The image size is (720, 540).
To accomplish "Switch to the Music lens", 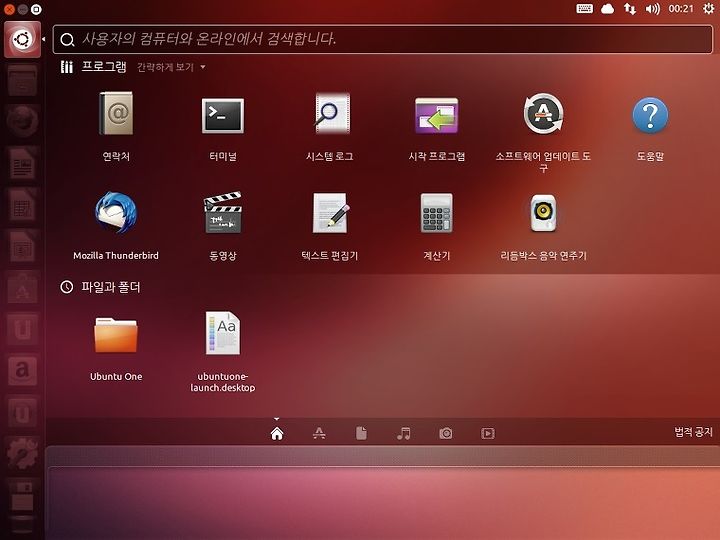I will click(404, 433).
